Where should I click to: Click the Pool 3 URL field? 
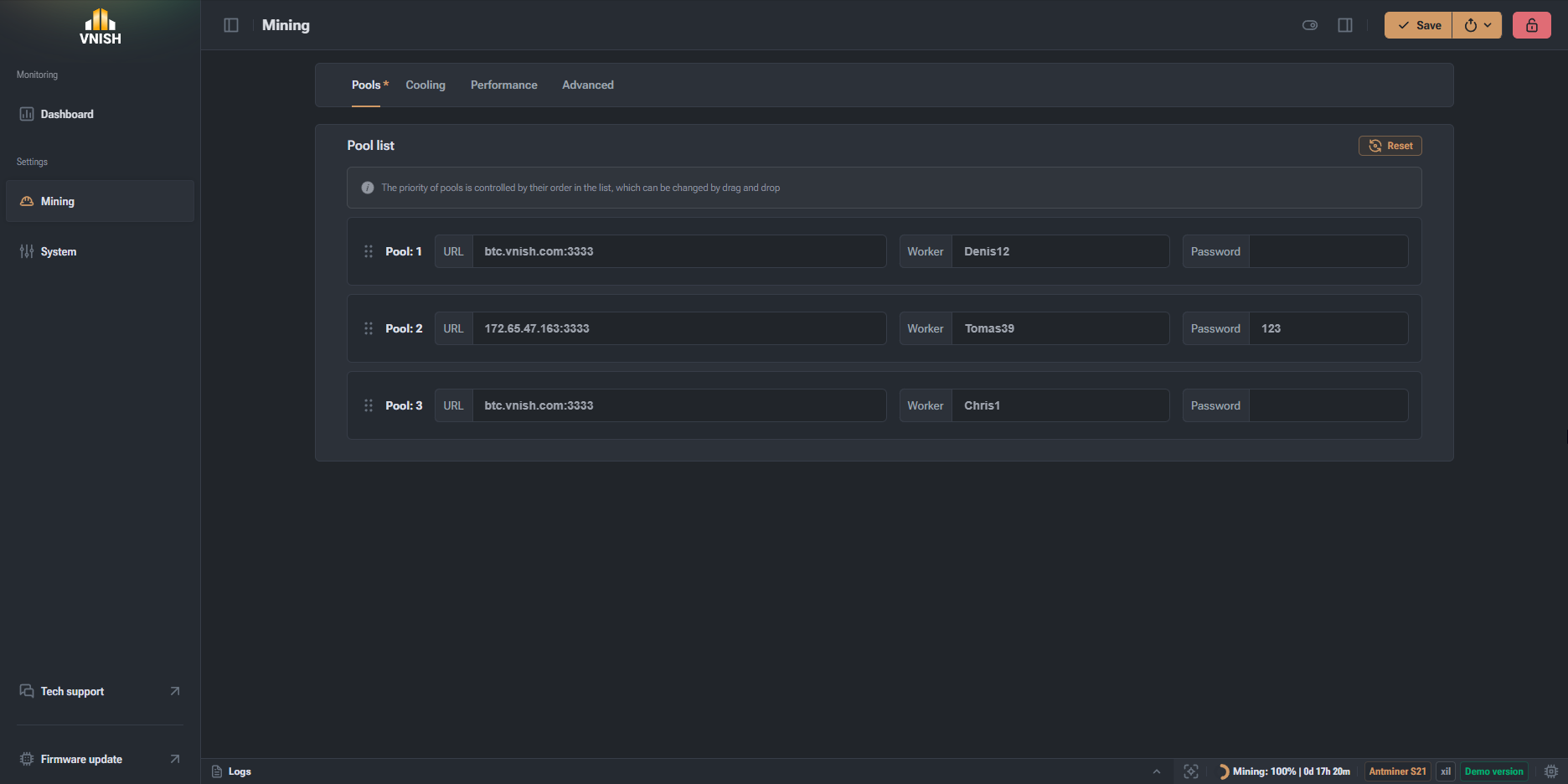point(679,405)
